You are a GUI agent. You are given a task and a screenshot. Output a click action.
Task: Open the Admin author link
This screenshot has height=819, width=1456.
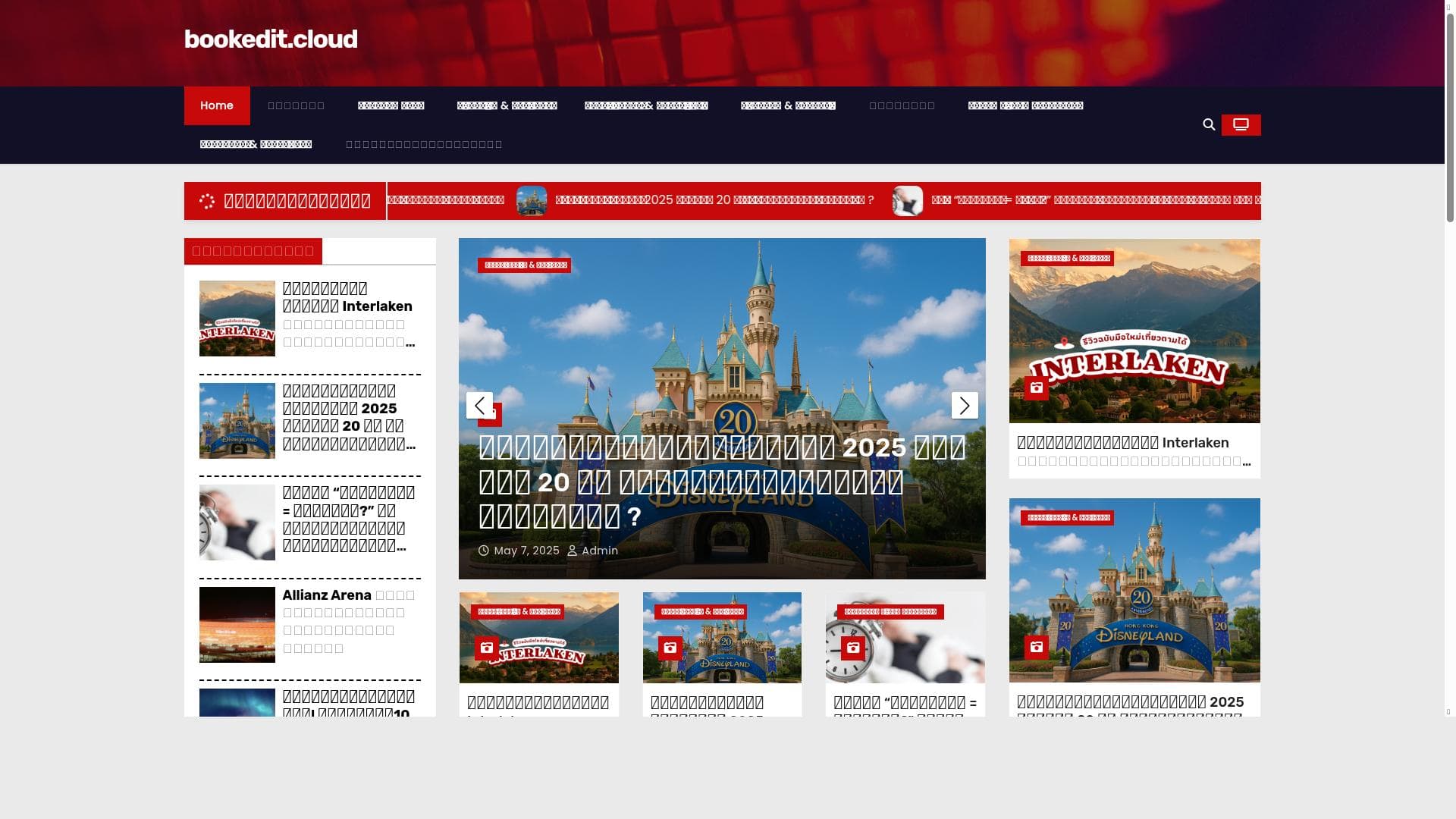[599, 551]
